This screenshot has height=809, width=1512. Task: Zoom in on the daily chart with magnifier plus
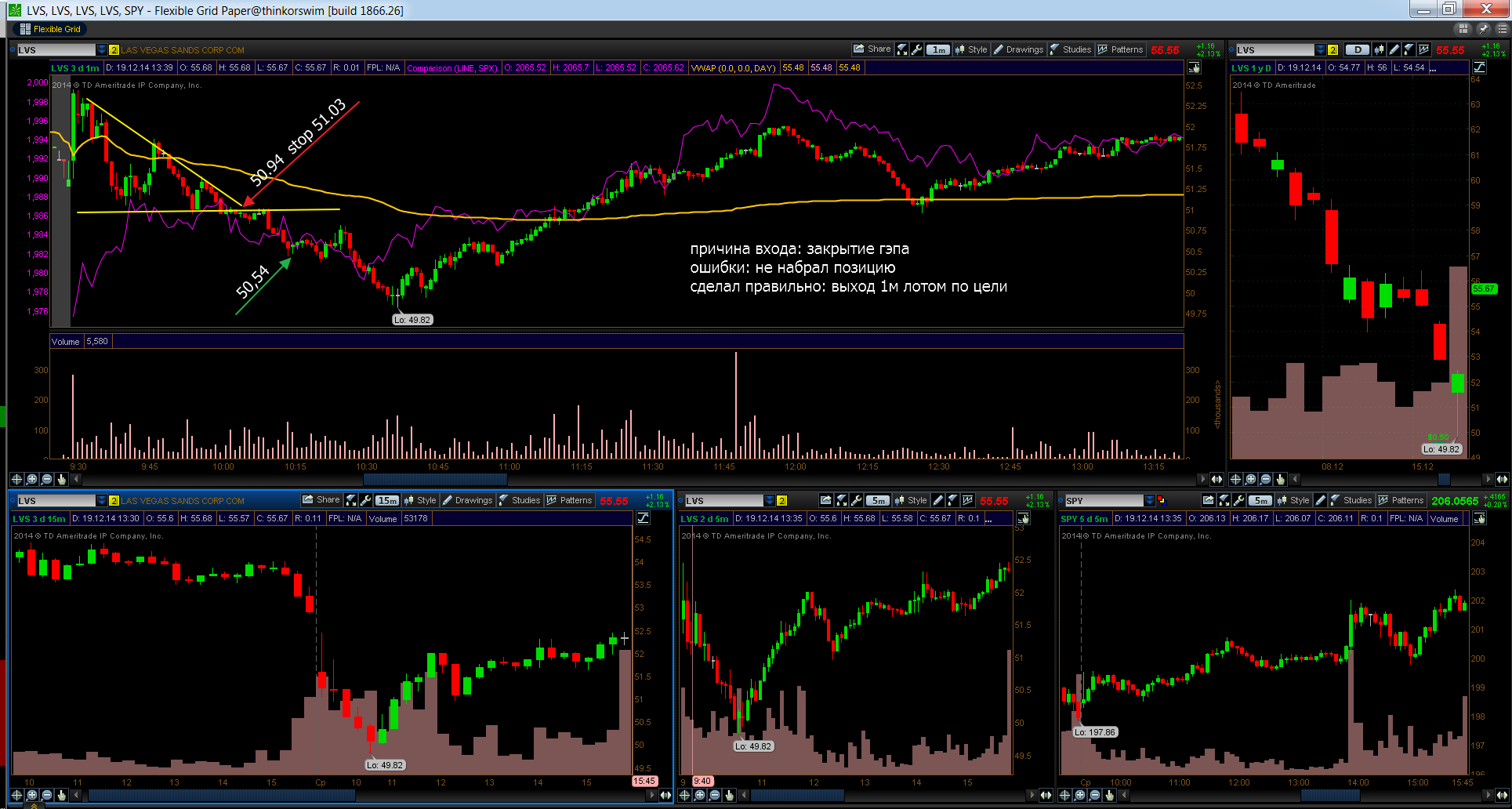tap(1250, 479)
